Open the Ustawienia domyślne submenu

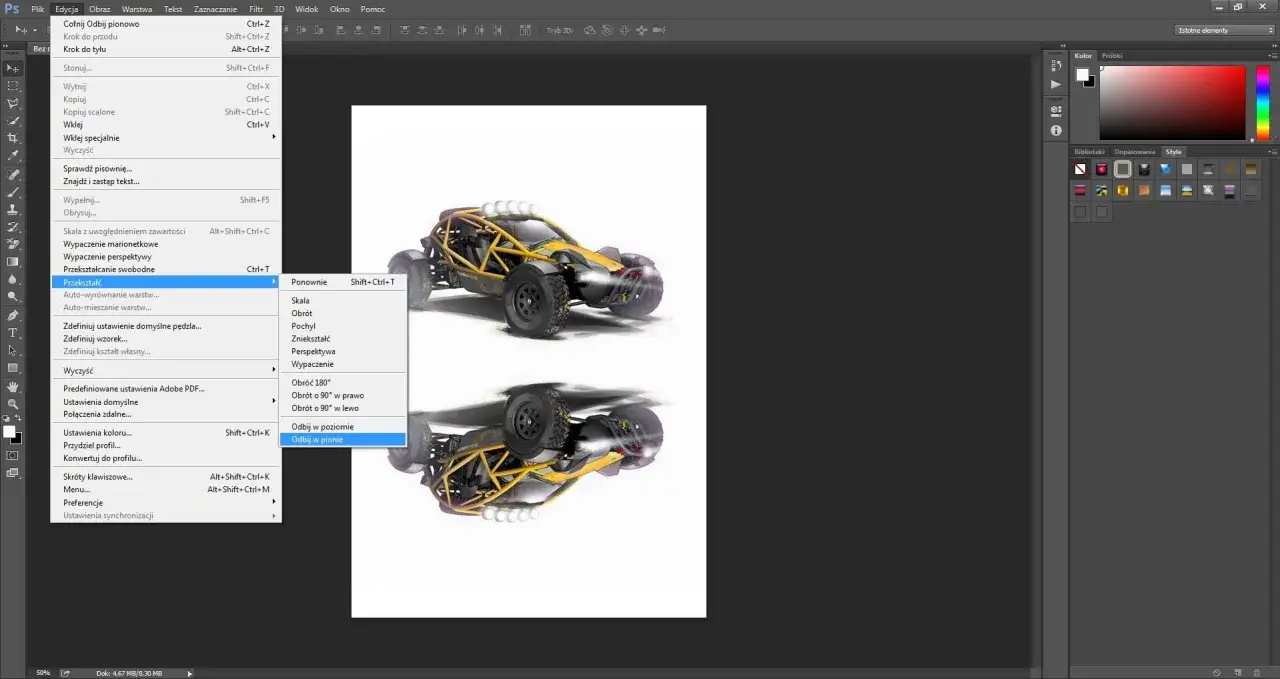pyautogui.click(x=110, y=401)
